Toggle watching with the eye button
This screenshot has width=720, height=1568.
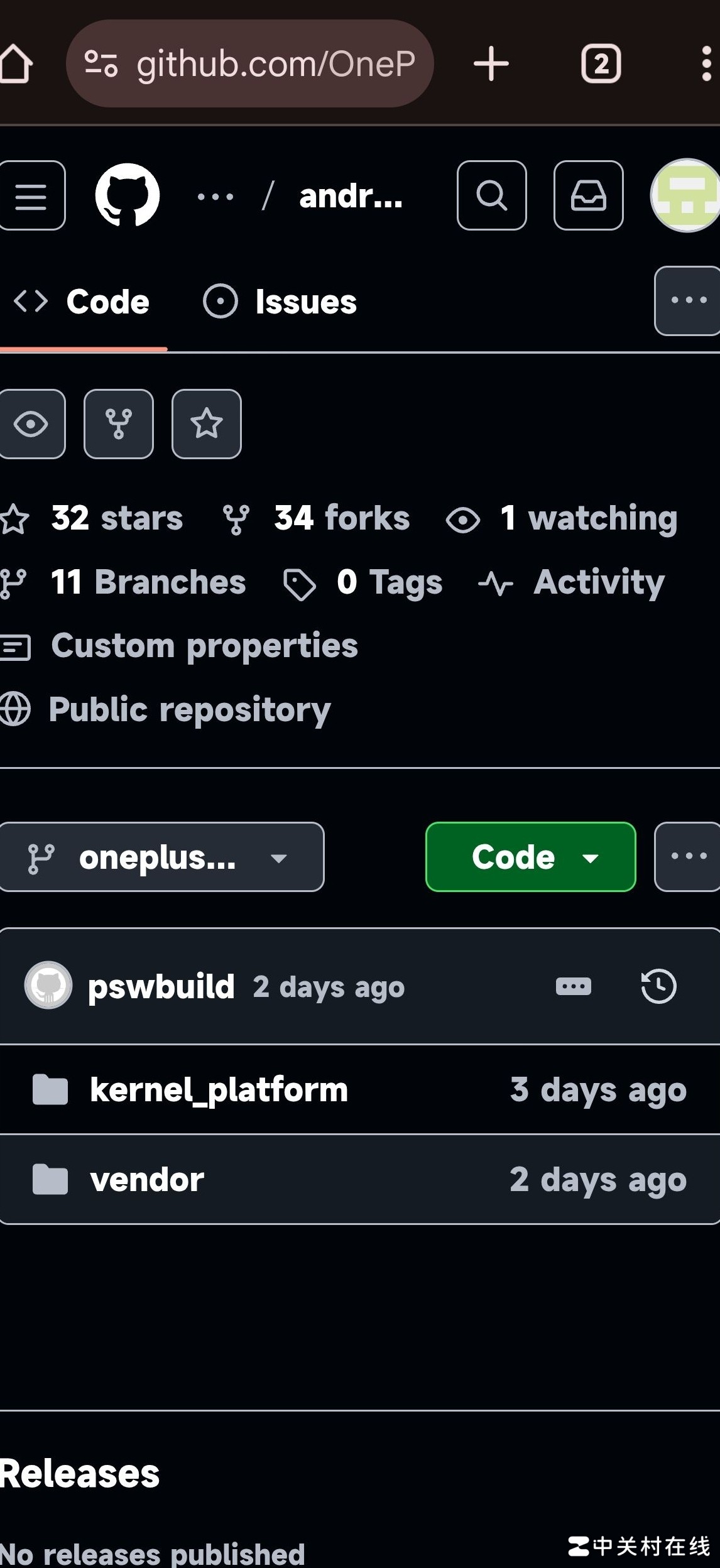point(31,424)
